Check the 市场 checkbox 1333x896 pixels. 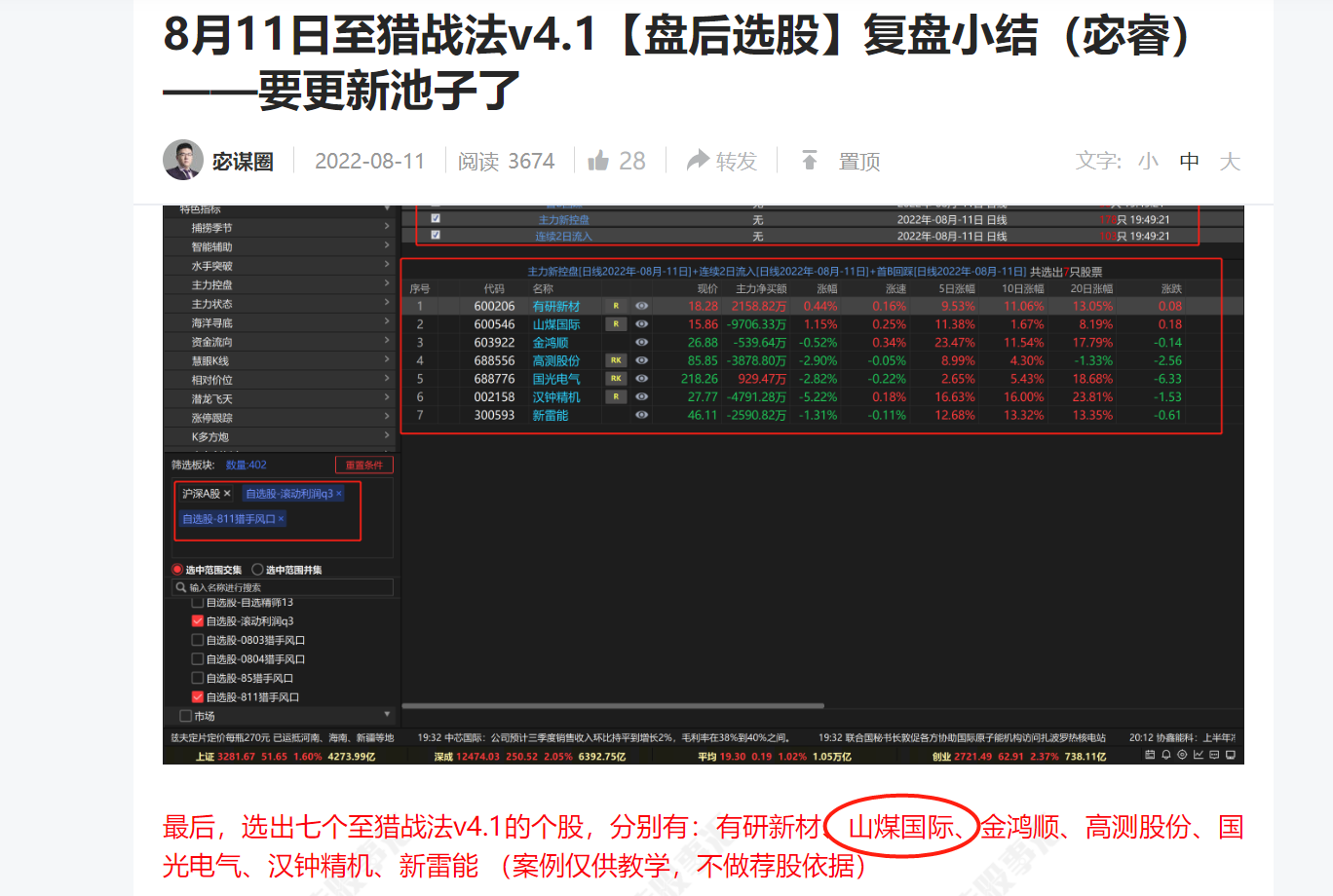[185, 716]
